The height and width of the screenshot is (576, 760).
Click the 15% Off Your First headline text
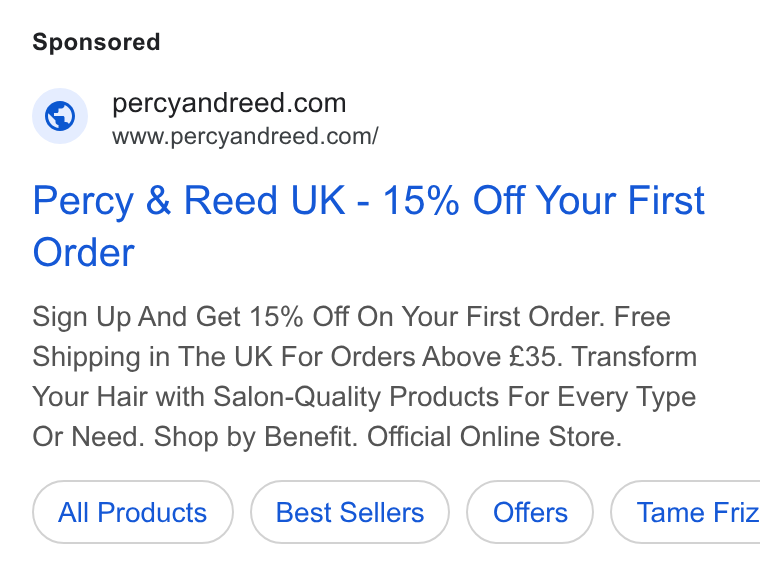click(543, 200)
